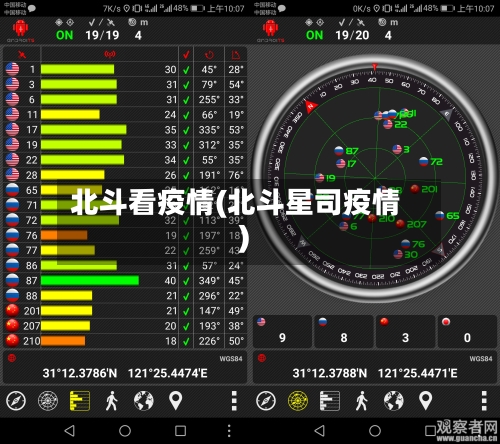Tap US flag in satellite 1 row
Viewport: 500px width, 444px height.
click(x=12, y=70)
